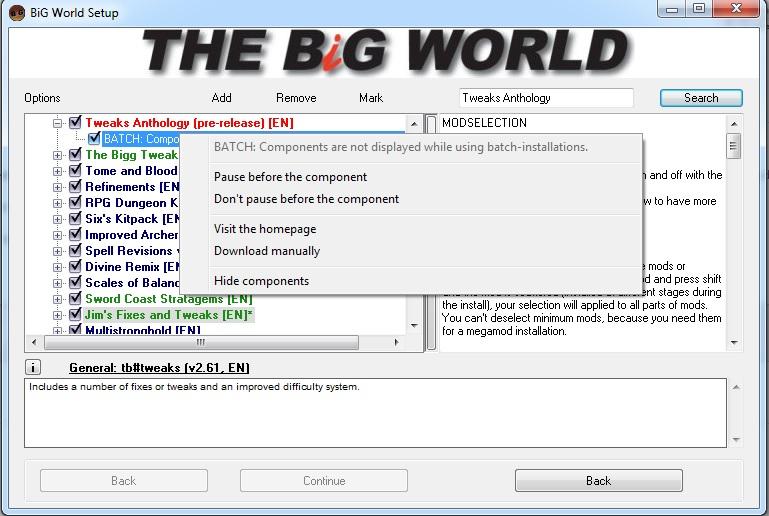This screenshot has width=769, height=516.
Task: Expand Jim's Fixes and Tweaks node
Action: tap(57, 315)
